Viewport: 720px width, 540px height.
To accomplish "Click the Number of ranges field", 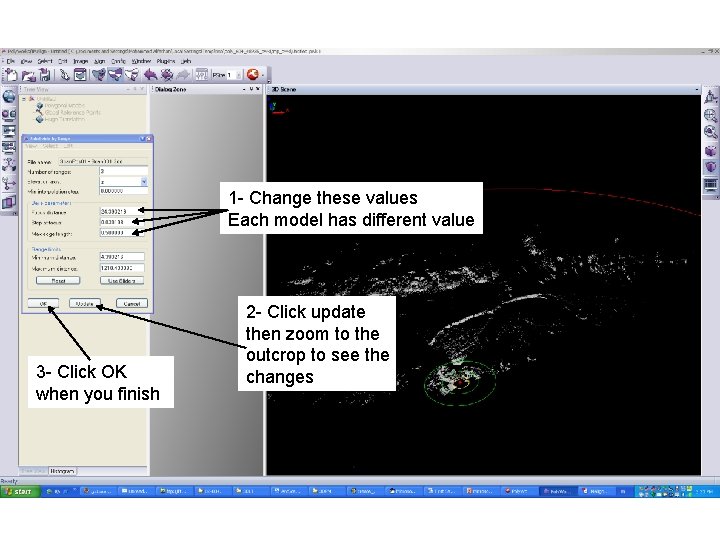I will coord(124,171).
